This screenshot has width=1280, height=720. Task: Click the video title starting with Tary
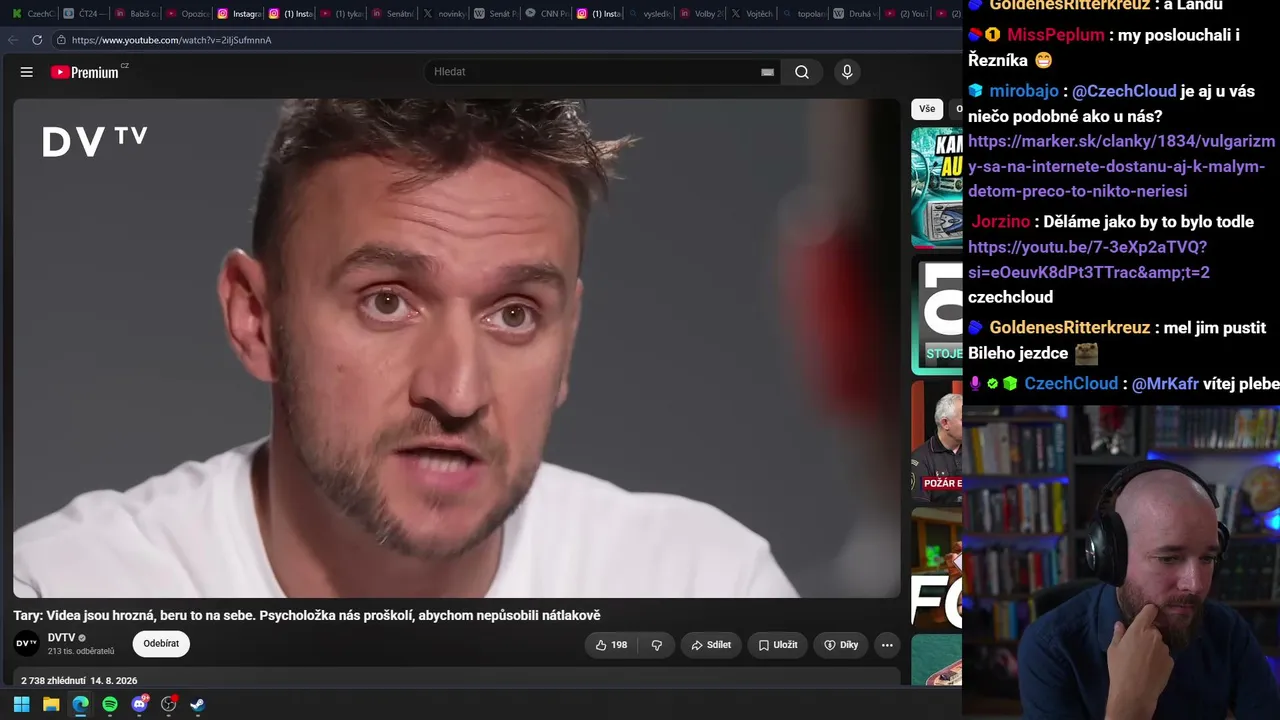pos(307,616)
